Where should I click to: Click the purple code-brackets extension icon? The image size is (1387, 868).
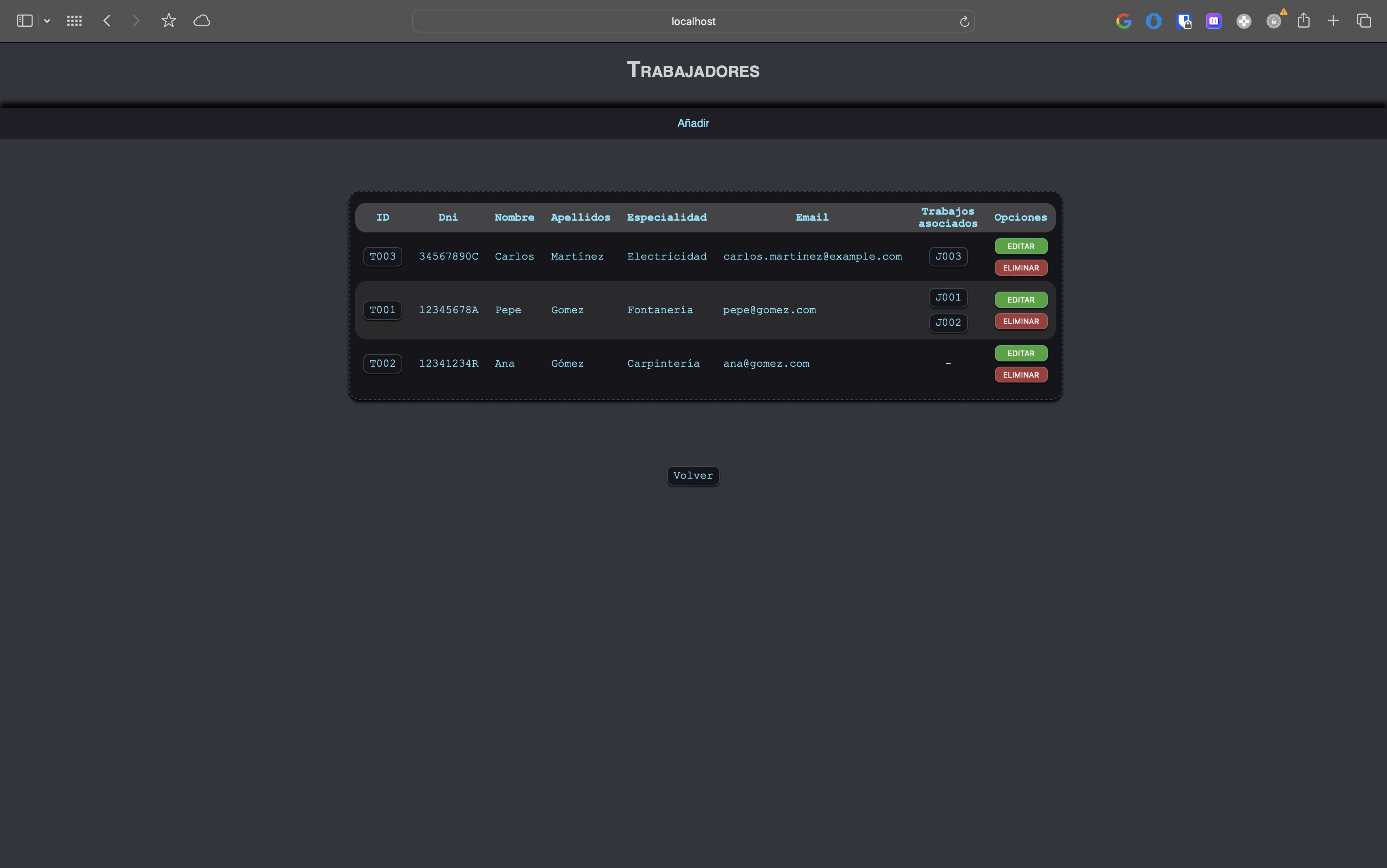coord(1214,21)
